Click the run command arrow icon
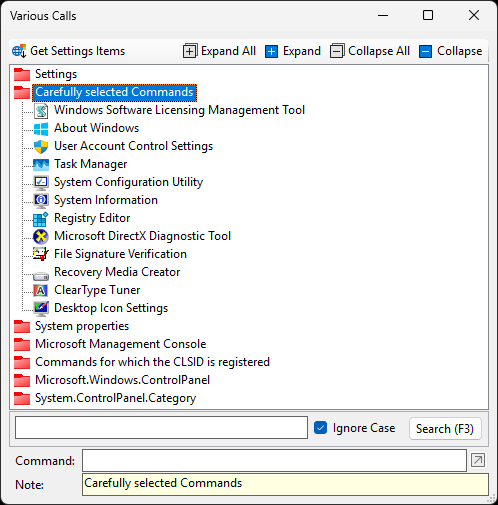 478,460
